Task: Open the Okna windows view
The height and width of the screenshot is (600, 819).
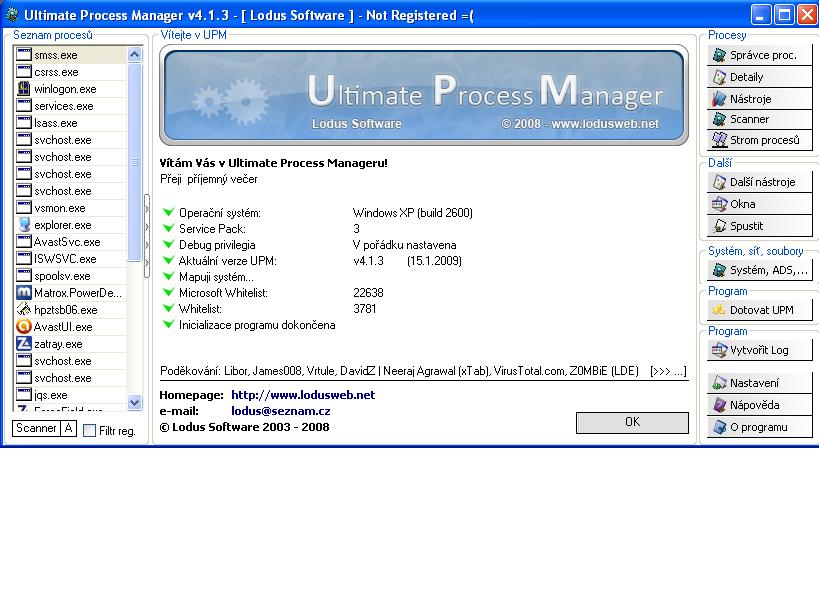Action: (x=760, y=204)
